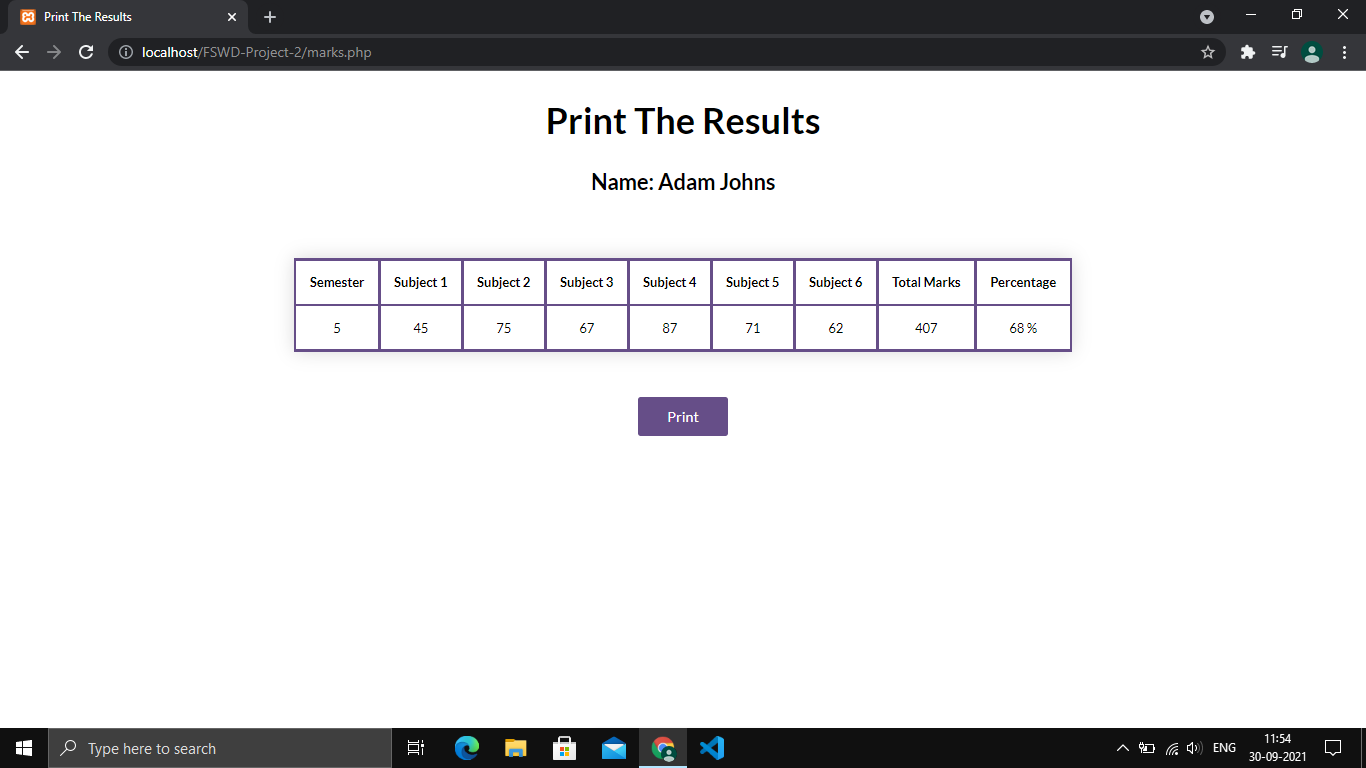Viewport: 1366px width, 768px height.
Task: Click the media controls icon beside extensions
Action: pos(1279,51)
